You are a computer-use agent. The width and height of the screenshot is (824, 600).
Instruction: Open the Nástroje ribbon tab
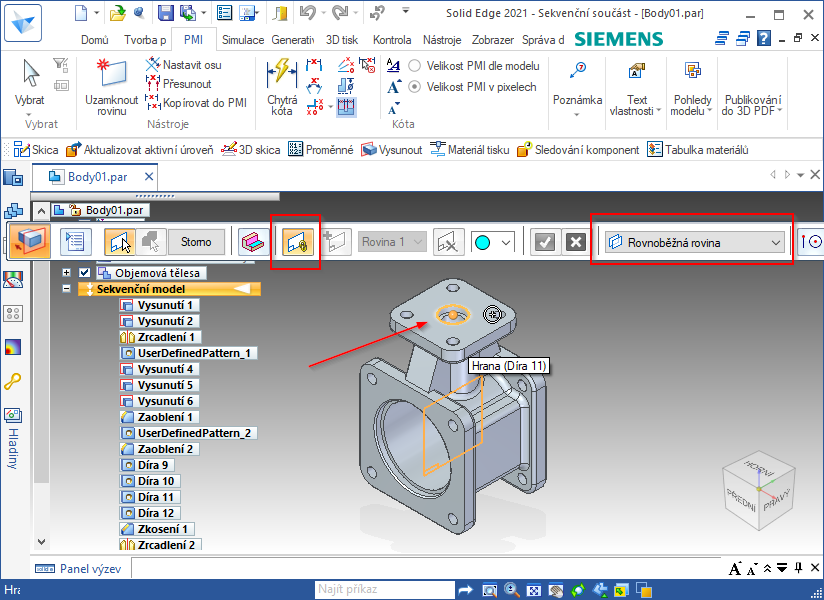442,40
